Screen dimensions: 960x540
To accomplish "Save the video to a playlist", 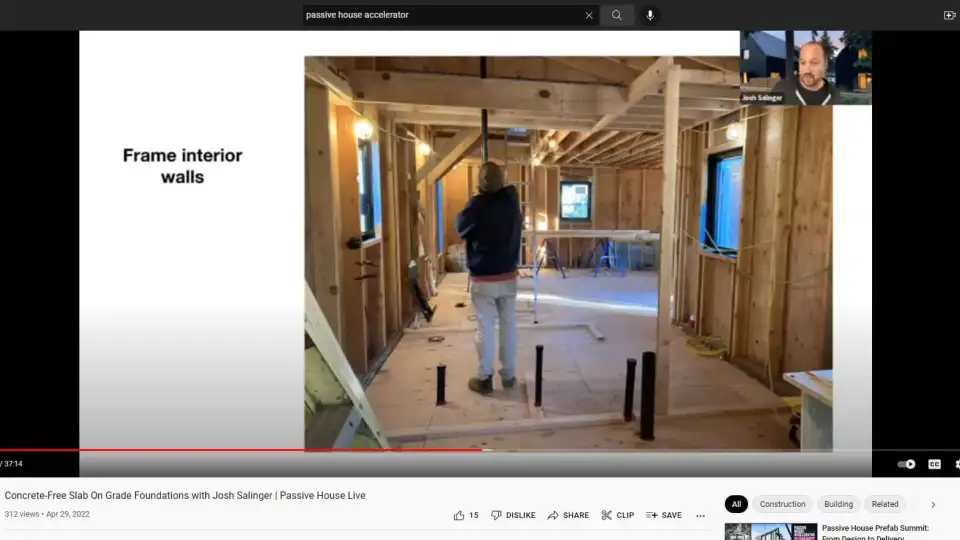I will [x=664, y=516].
